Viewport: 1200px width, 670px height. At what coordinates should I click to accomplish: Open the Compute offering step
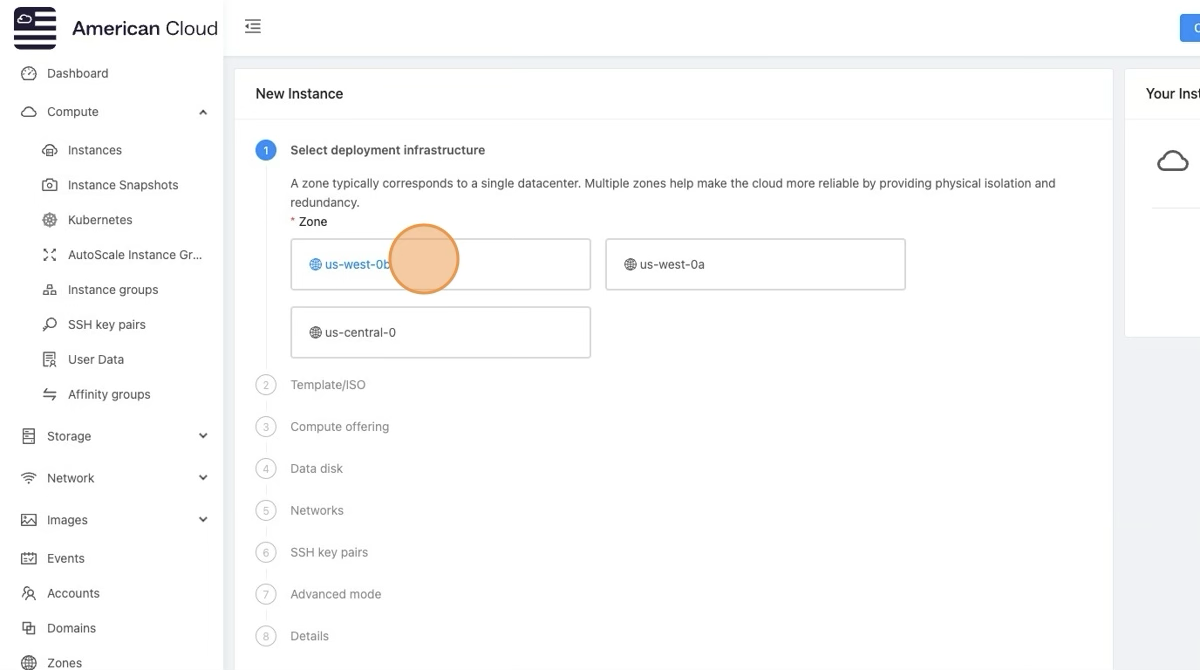[339, 427]
